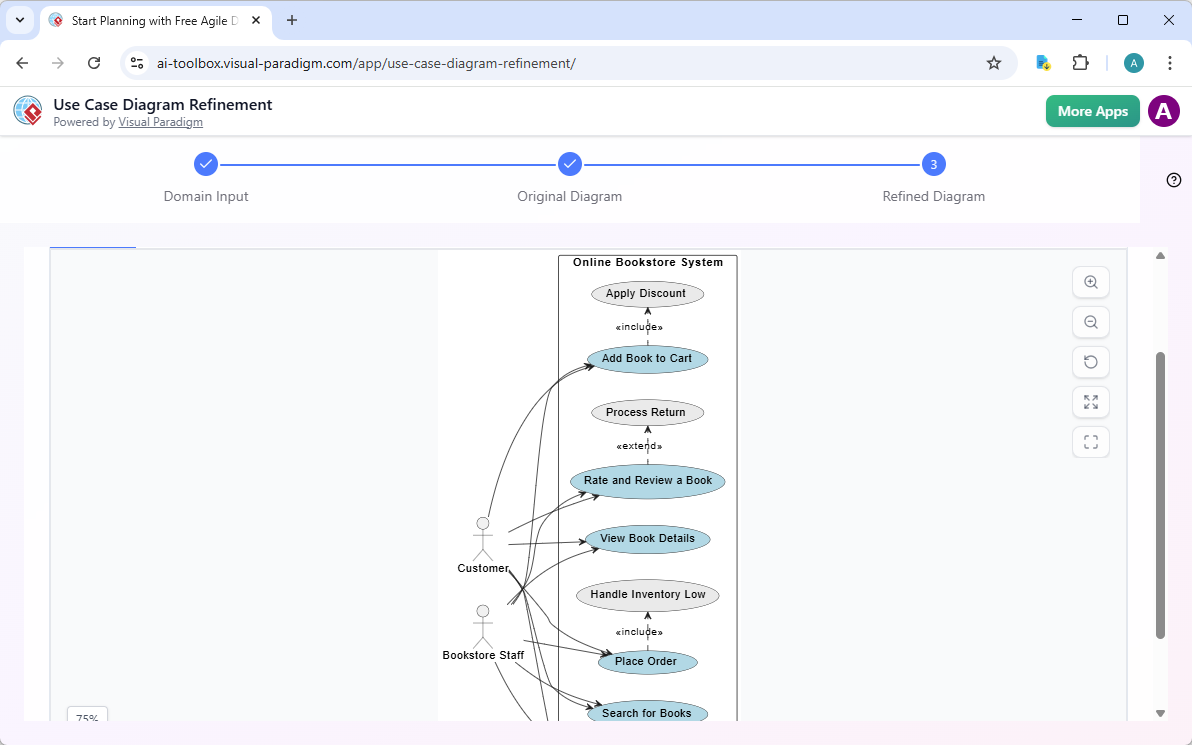Screen dimensions: 1192x745
Task: Click the Zoom Out magnifier icon
Action: tap(1090, 322)
